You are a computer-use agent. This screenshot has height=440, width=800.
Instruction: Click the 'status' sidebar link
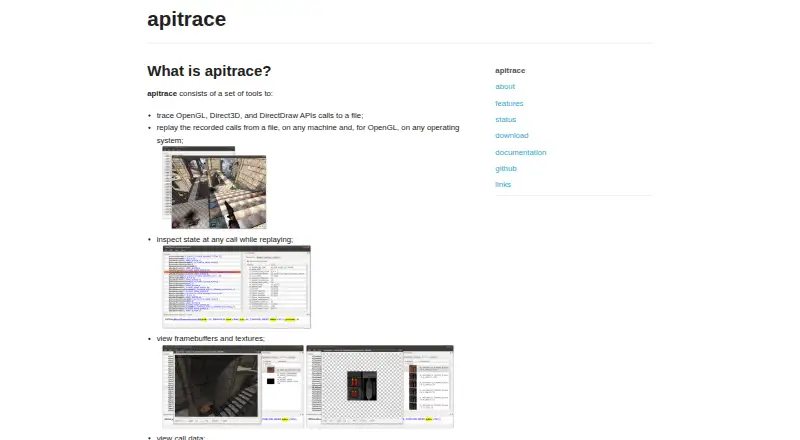505,119
